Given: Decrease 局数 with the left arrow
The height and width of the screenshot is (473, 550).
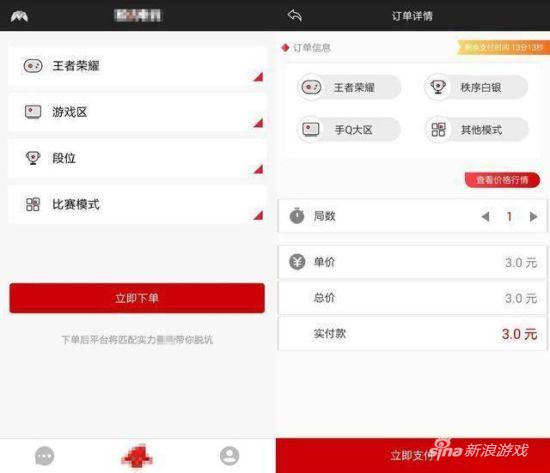Looking at the screenshot, I should tap(485, 216).
